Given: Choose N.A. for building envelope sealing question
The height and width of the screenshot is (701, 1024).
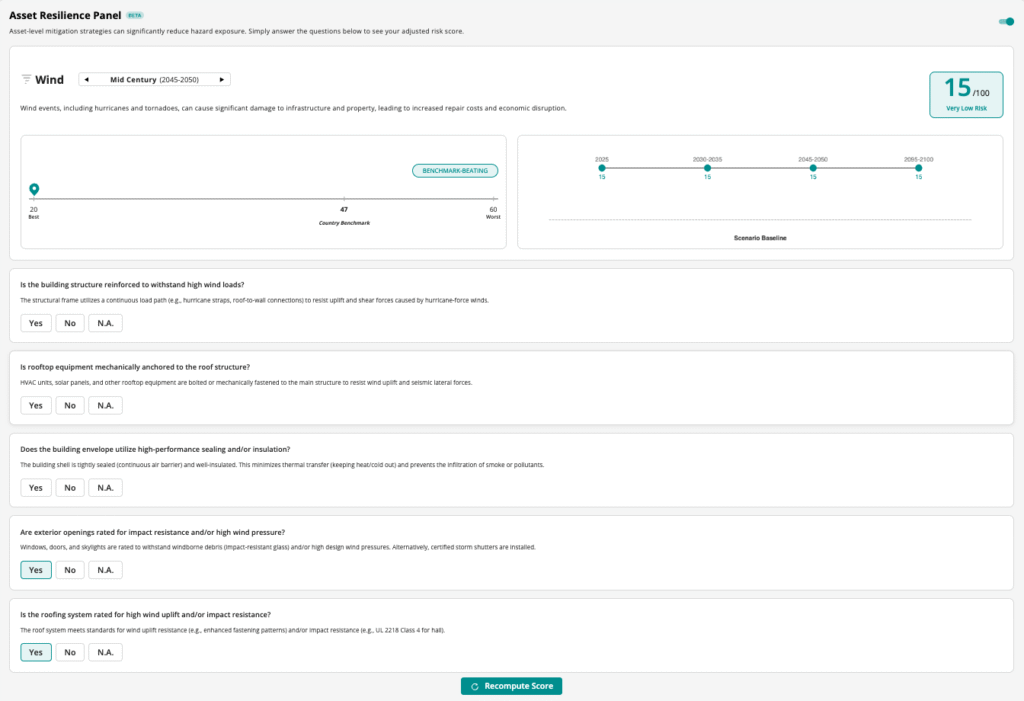Looking at the screenshot, I should pos(105,487).
